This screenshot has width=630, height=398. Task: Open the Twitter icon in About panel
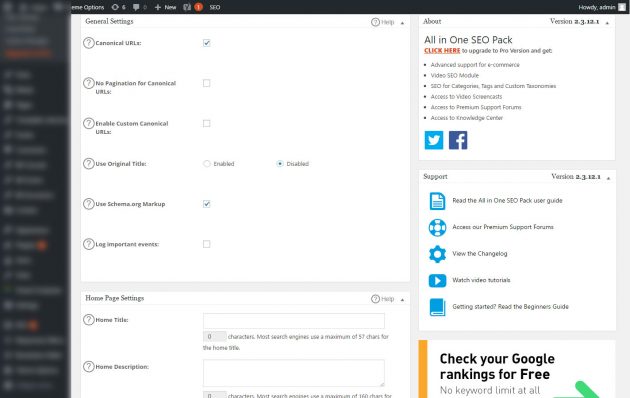tap(434, 140)
